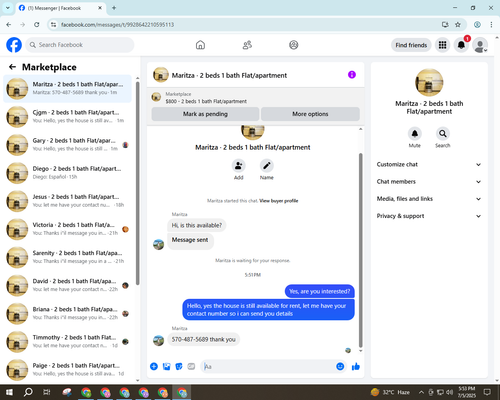Click the address bar URL
Screen dimensions: 500x400
tap(117, 25)
